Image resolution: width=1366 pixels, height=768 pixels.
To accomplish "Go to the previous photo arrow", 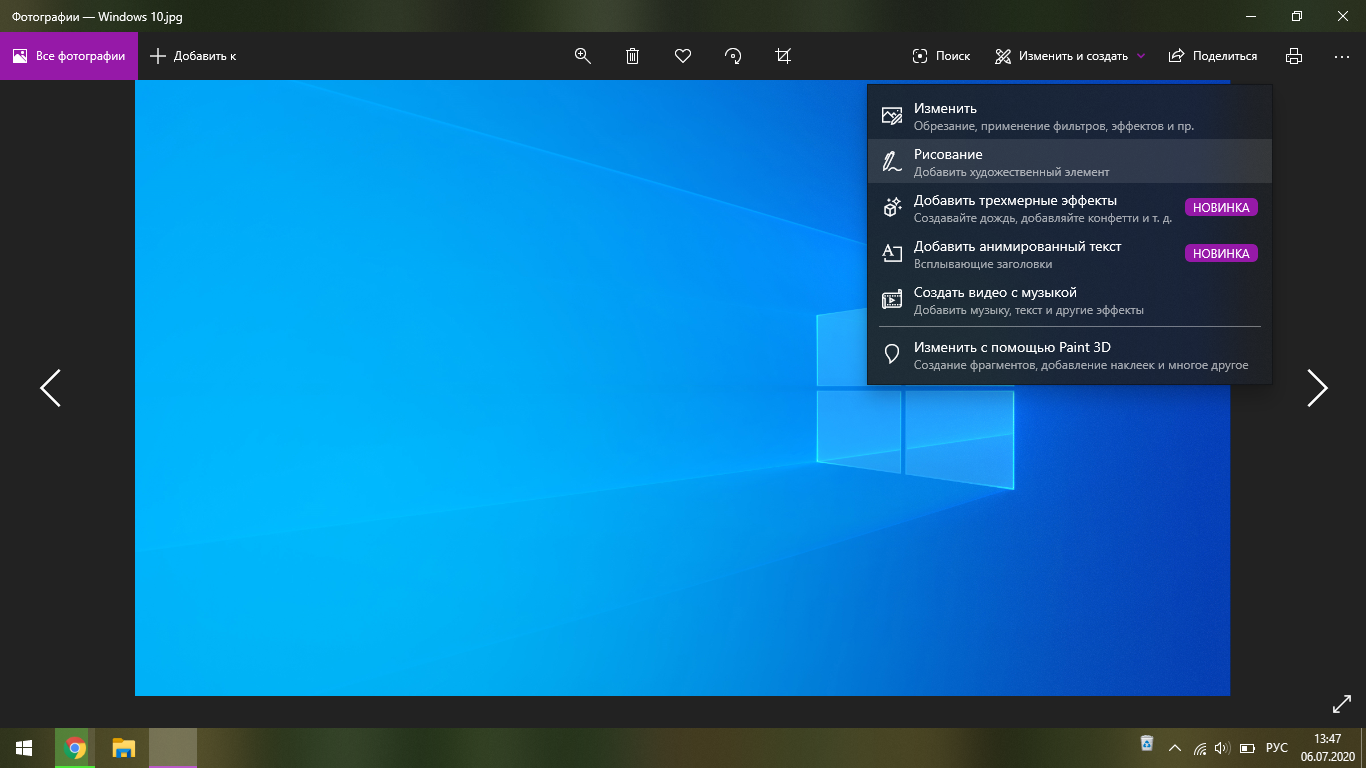I will (x=50, y=388).
